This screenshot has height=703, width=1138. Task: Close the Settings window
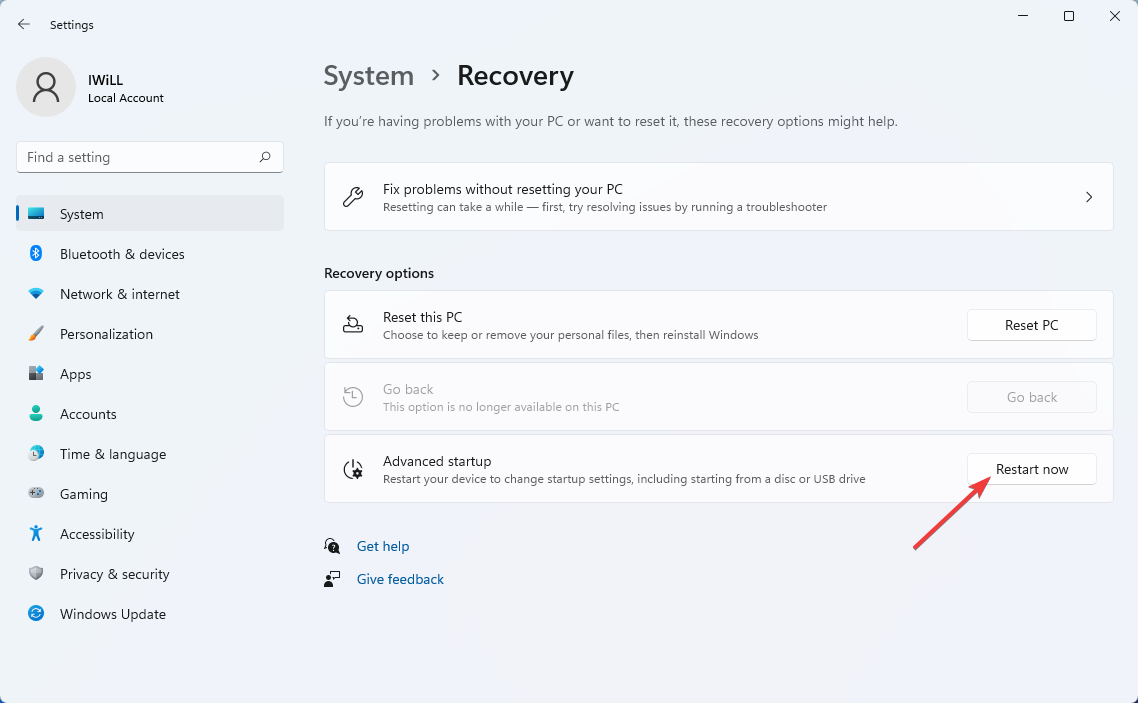point(1115,16)
